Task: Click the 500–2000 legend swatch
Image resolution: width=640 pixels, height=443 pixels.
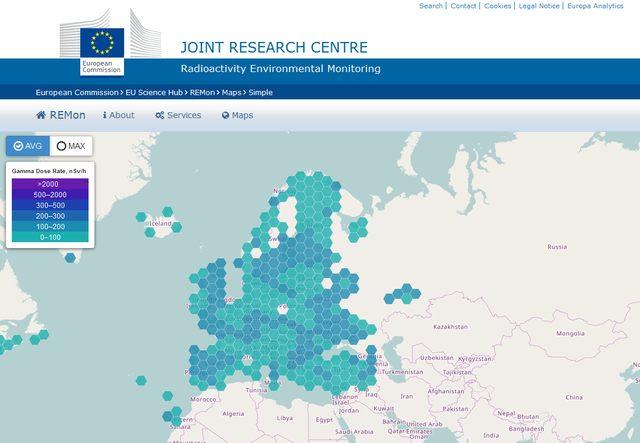Action: [x=50, y=194]
